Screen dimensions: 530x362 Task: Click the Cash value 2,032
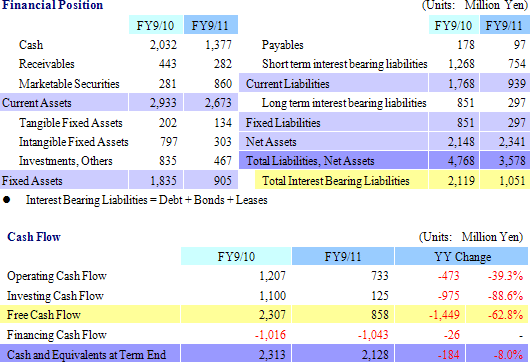coord(163,45)
